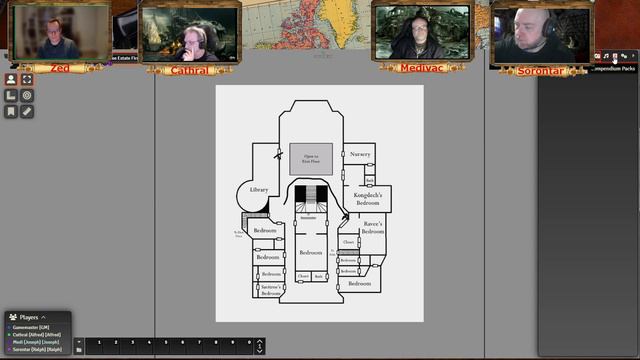
Task: Open the Card Stacks sidebar tab
Action: click(597, 56)
